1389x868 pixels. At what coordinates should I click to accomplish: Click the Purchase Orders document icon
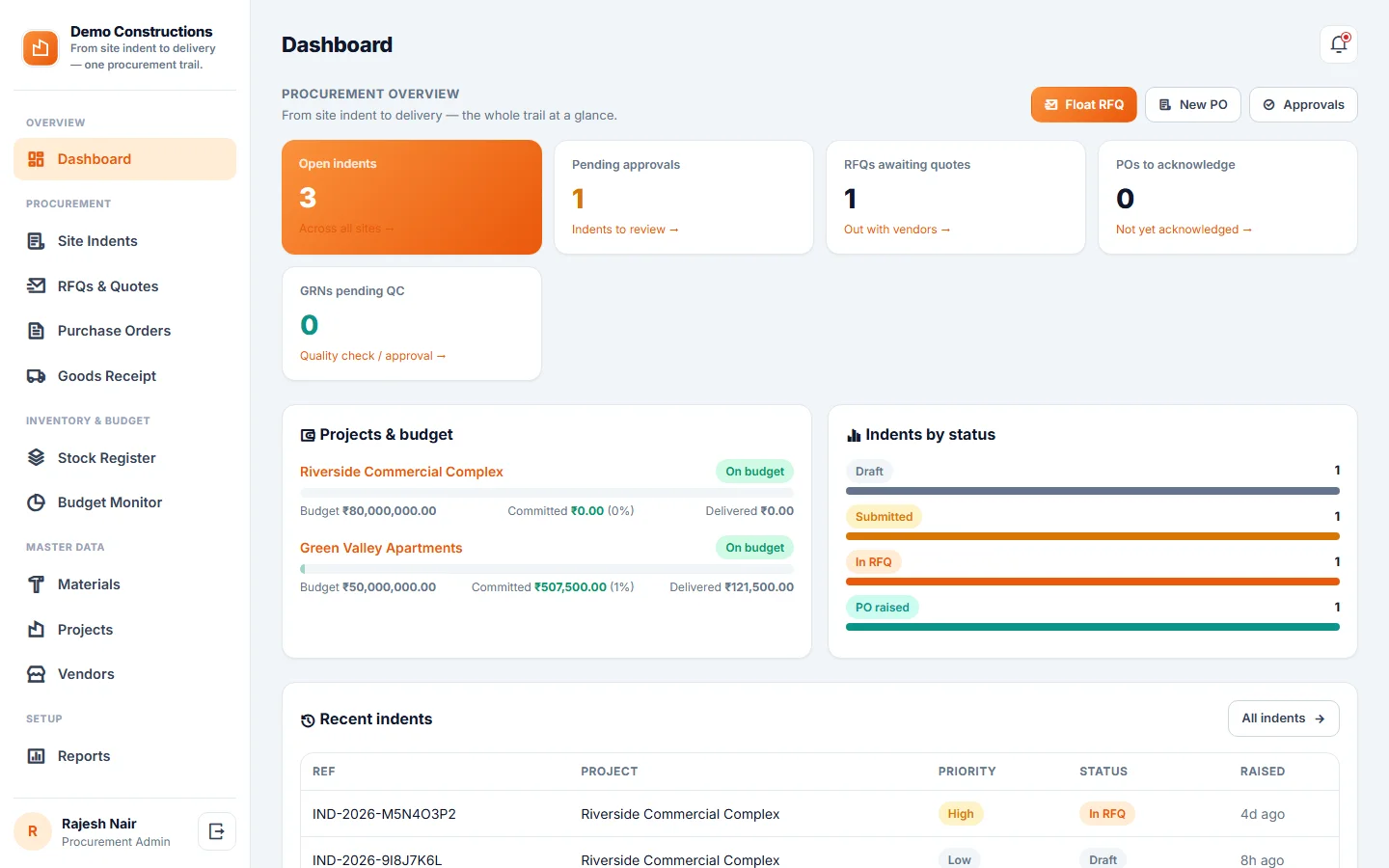click(36, 331)
